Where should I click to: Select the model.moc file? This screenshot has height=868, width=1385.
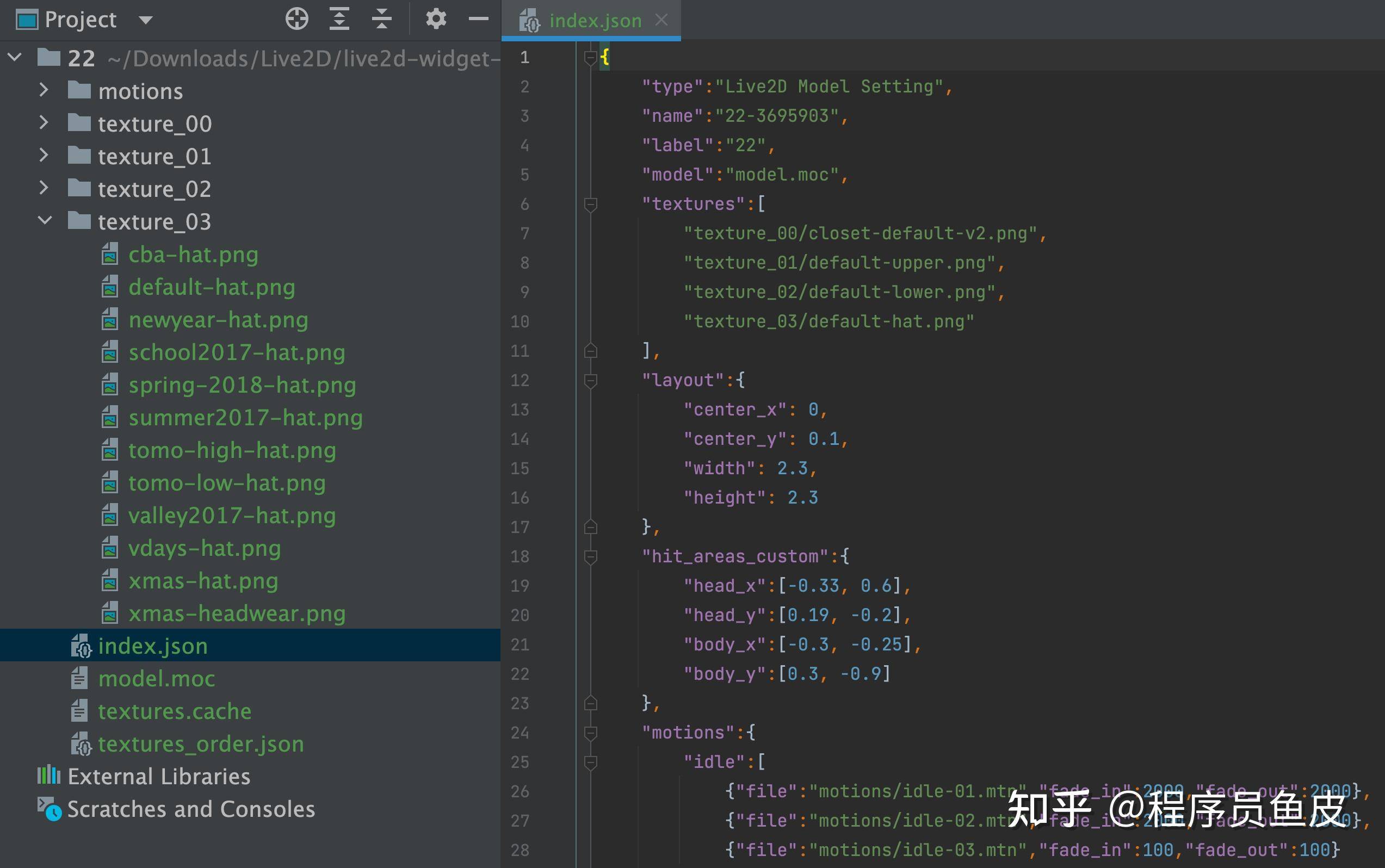coord(157,679)
